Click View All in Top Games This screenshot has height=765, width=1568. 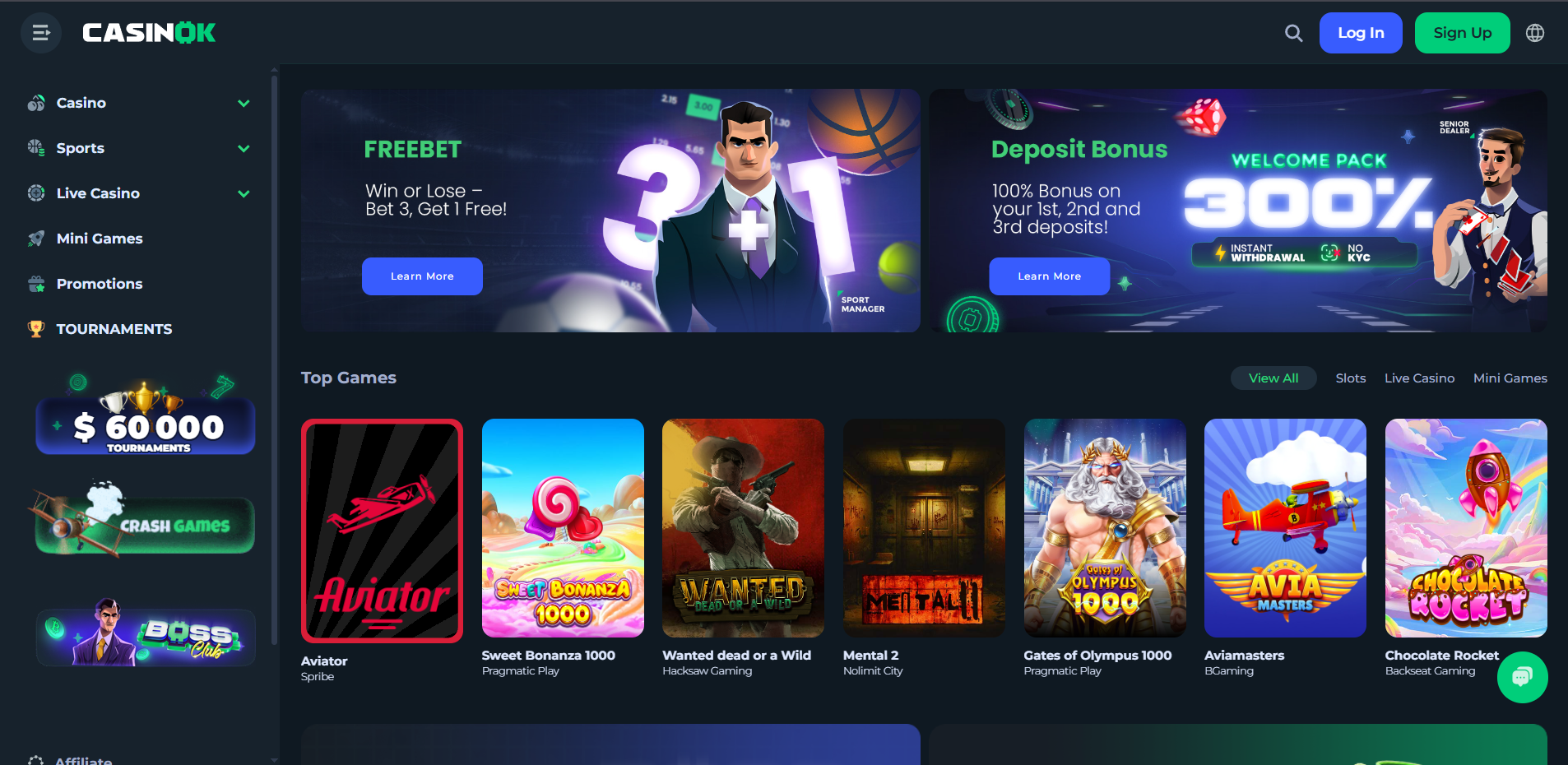coord(1273,378)
